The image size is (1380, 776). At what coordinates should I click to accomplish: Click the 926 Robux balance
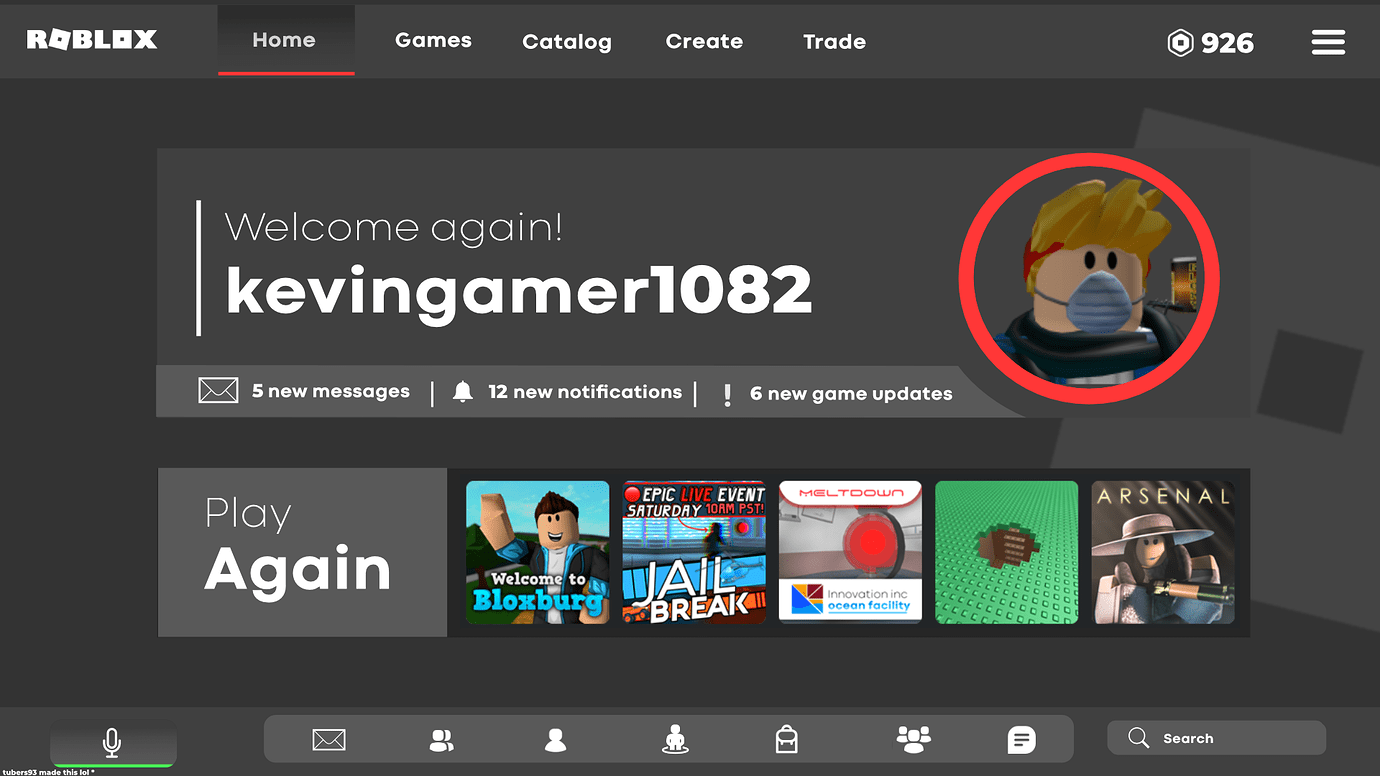1227,43
